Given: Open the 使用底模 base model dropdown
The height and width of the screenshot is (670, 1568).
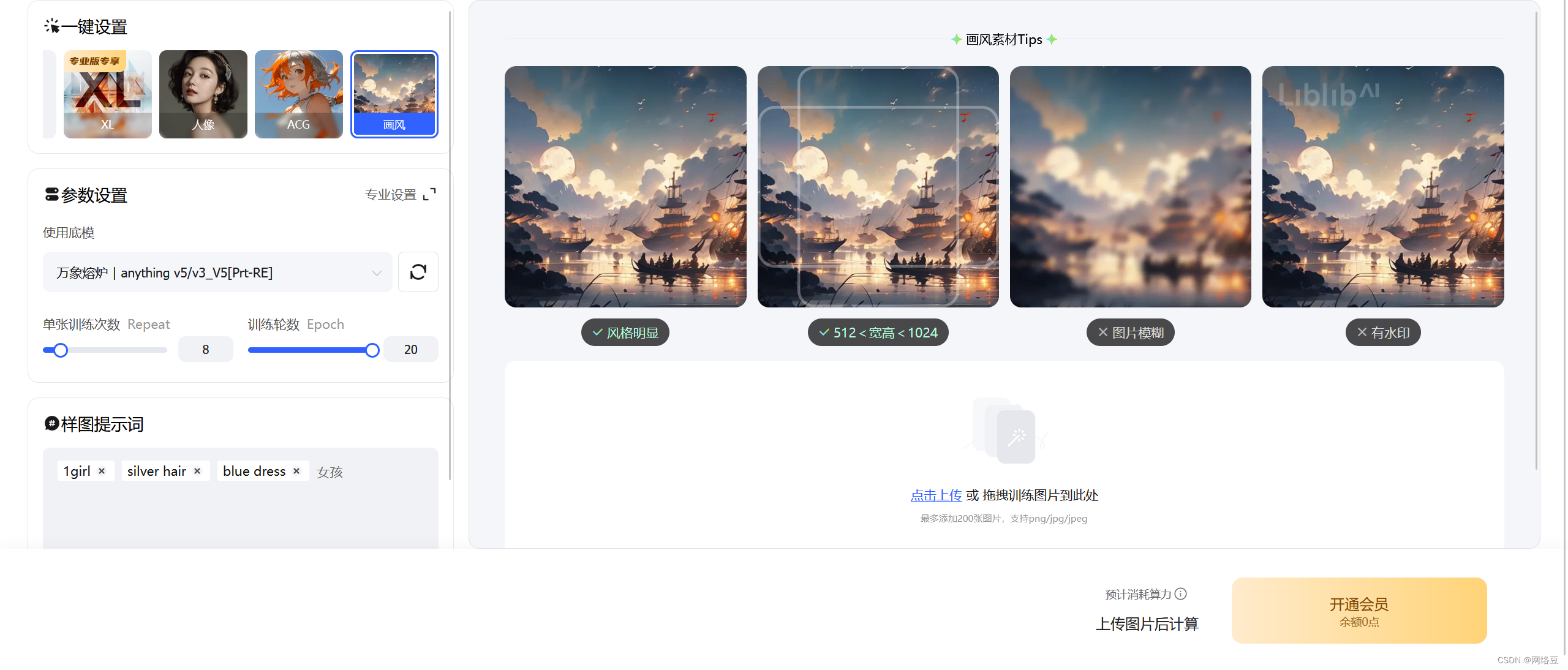Looking at the screenshot, I should tap(217, 272).
